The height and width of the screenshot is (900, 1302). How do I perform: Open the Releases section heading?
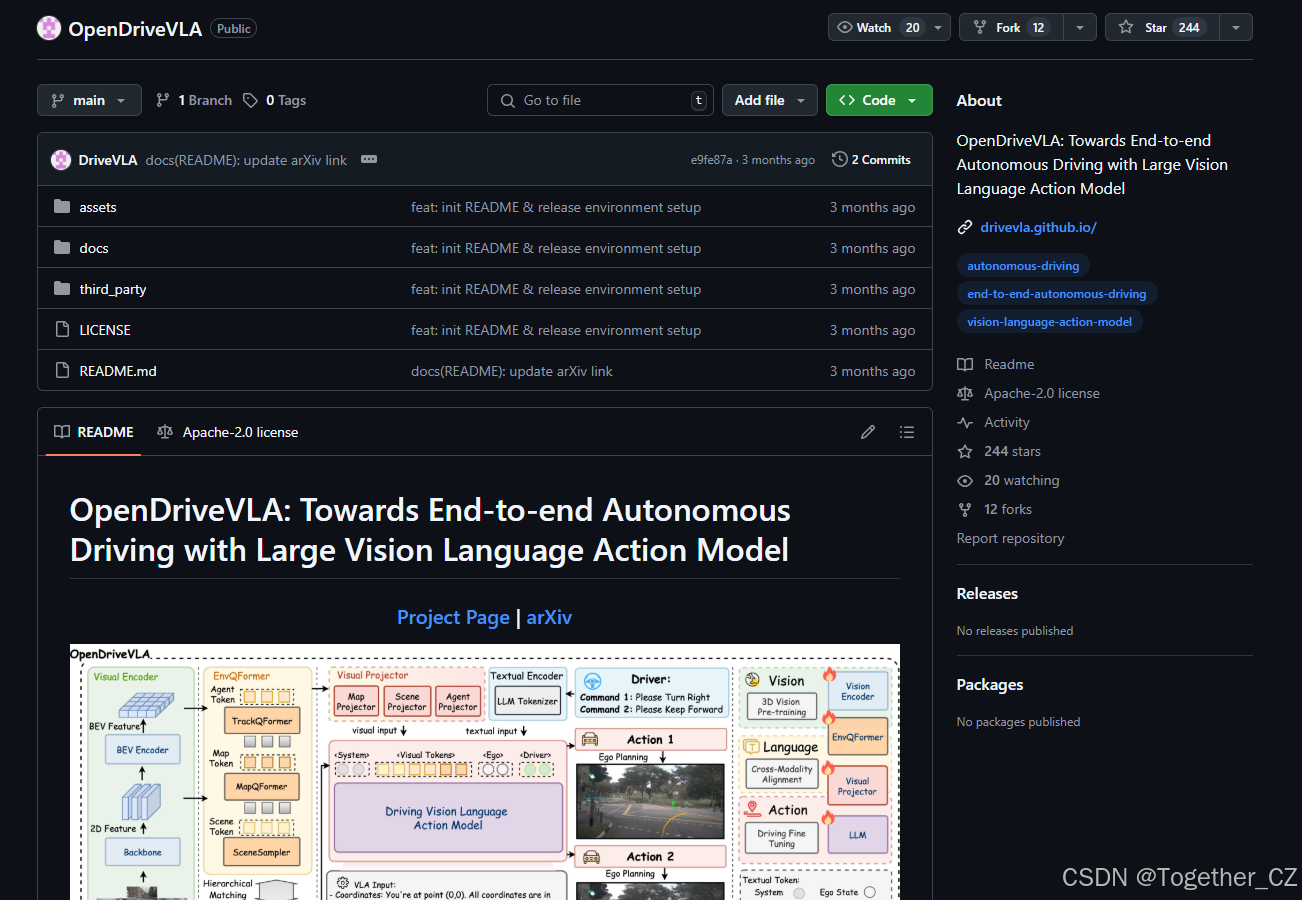[x=987, y=594]
